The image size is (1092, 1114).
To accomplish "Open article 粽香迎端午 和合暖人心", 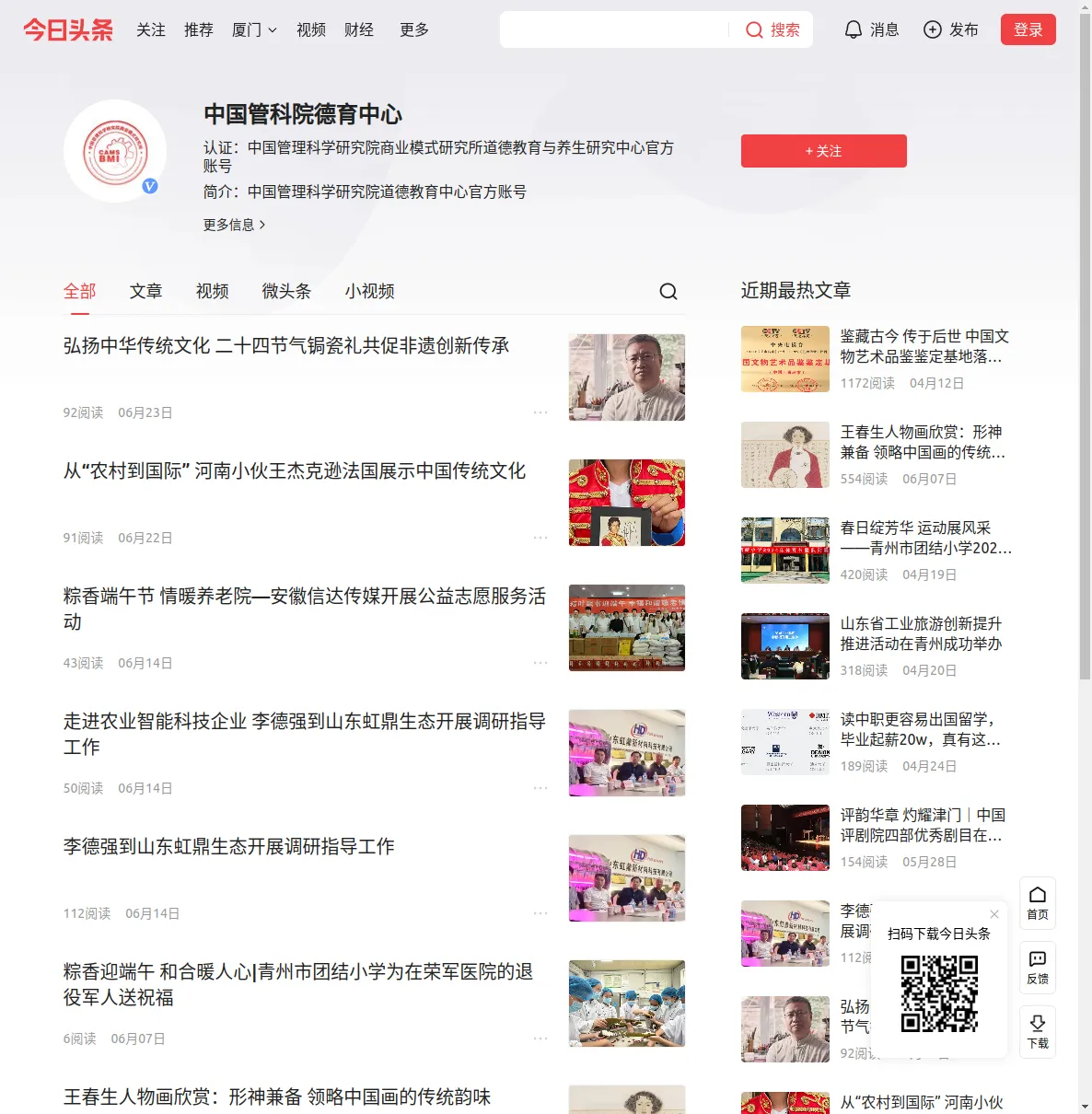I will 298,985.
